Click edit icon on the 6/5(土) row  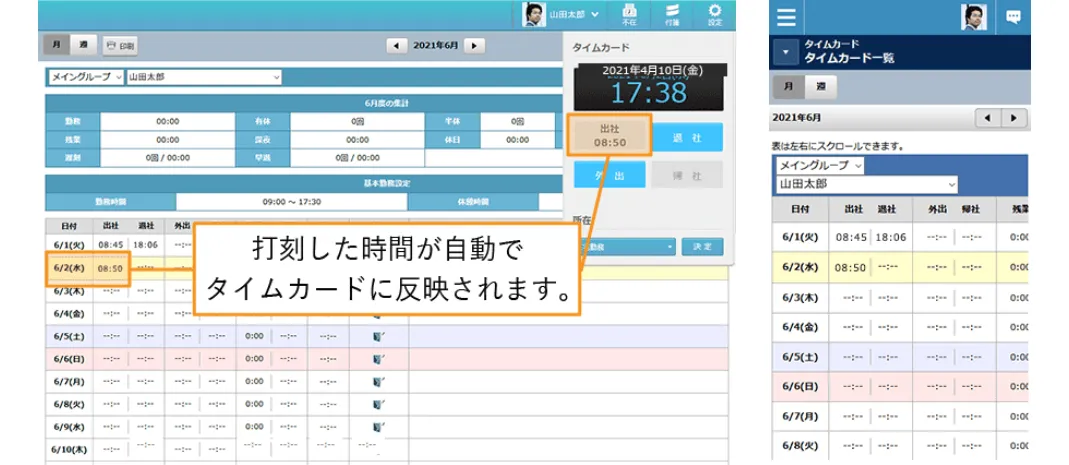pyautogui.click(x=377, y=338)
